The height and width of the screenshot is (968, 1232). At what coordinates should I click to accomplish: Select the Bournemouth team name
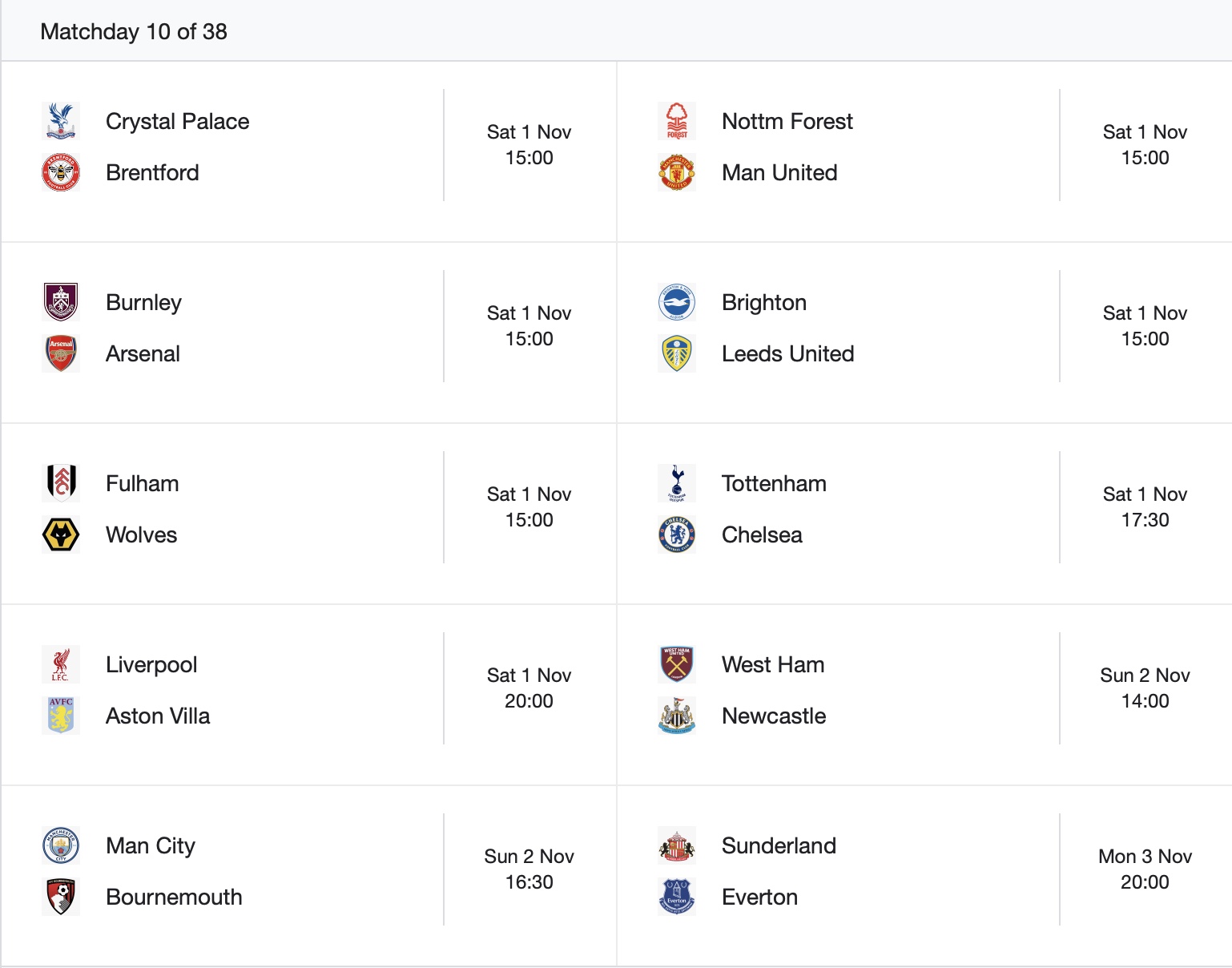[174, 897]
